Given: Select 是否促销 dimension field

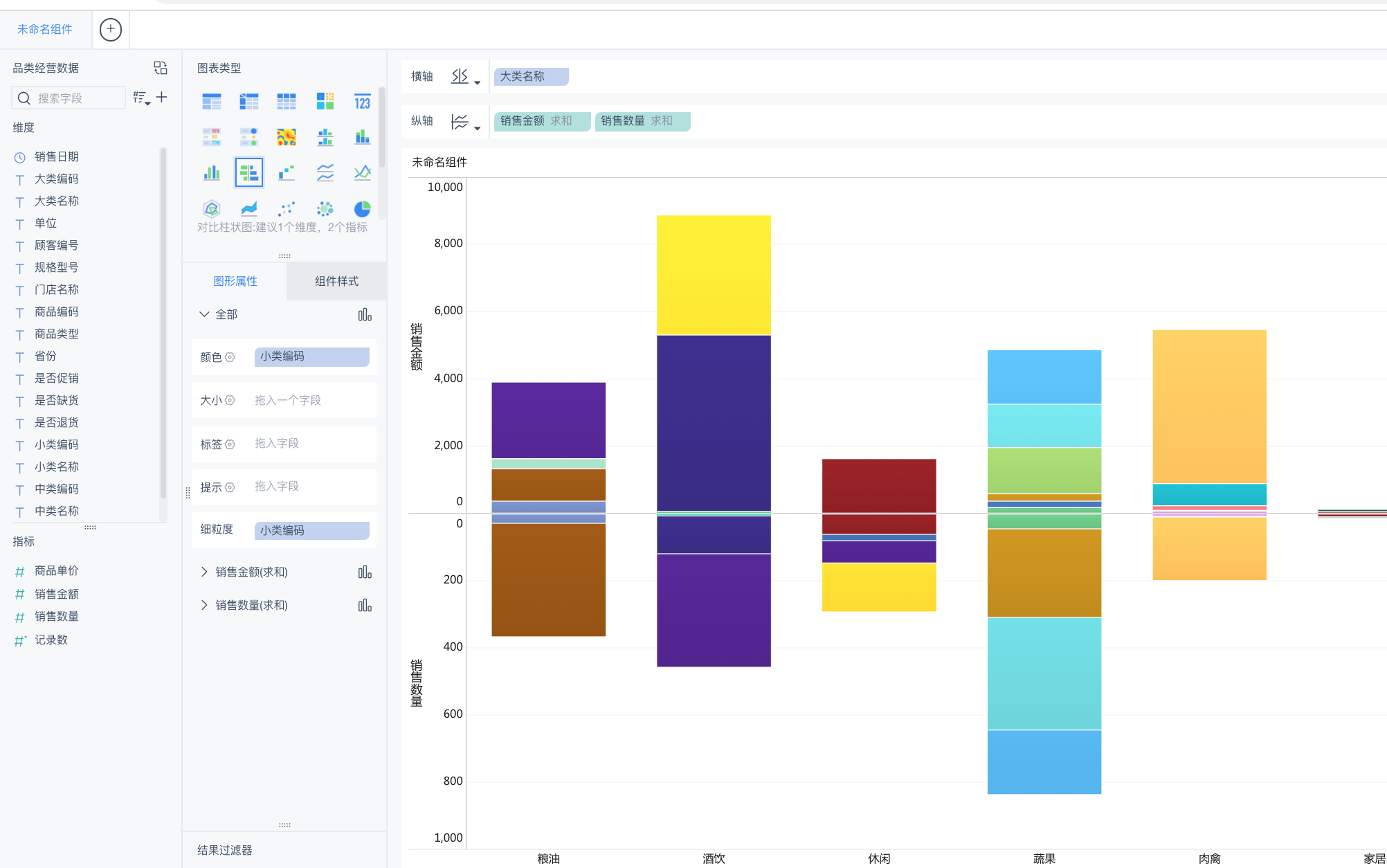Looking at the screenshot, I should tap(57, 378).
